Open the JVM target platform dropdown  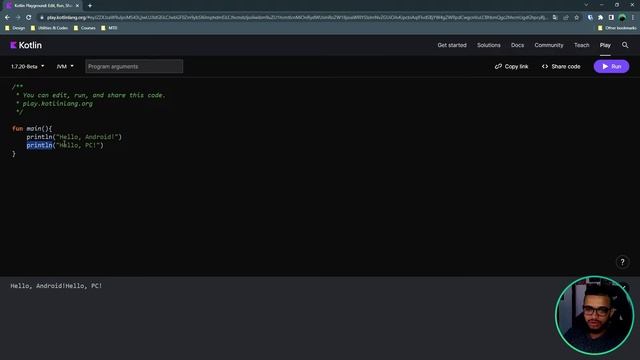[x=65, y=67]
